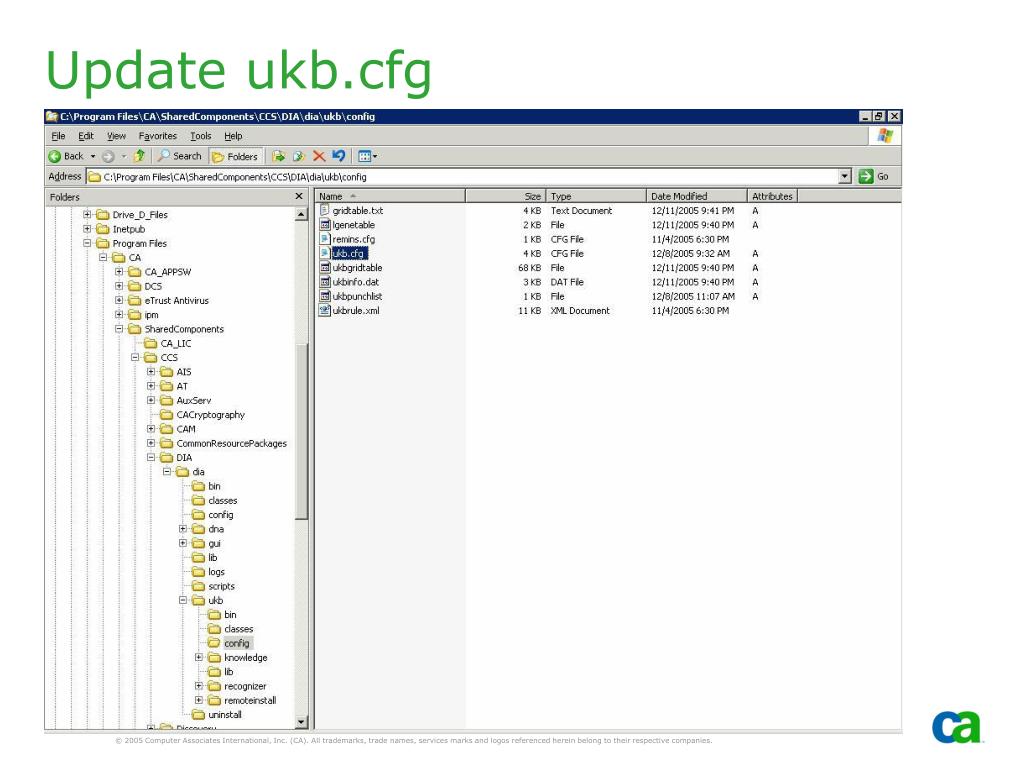This screenshot has height=768, width=1024.
Task: Select the scripts folder icon
Action: pos(199,586)
